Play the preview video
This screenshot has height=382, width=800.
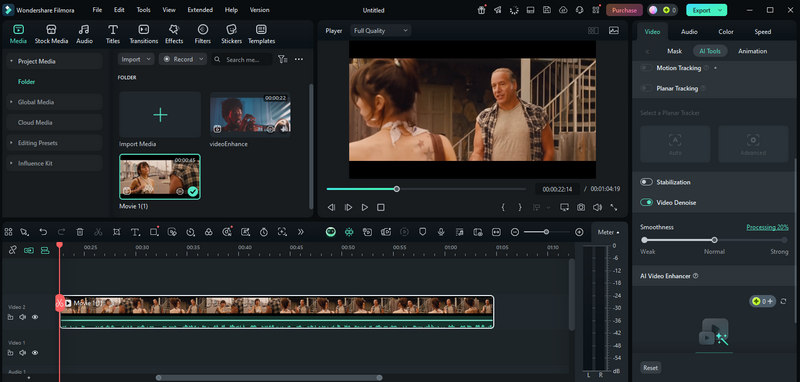coord(364,207)
